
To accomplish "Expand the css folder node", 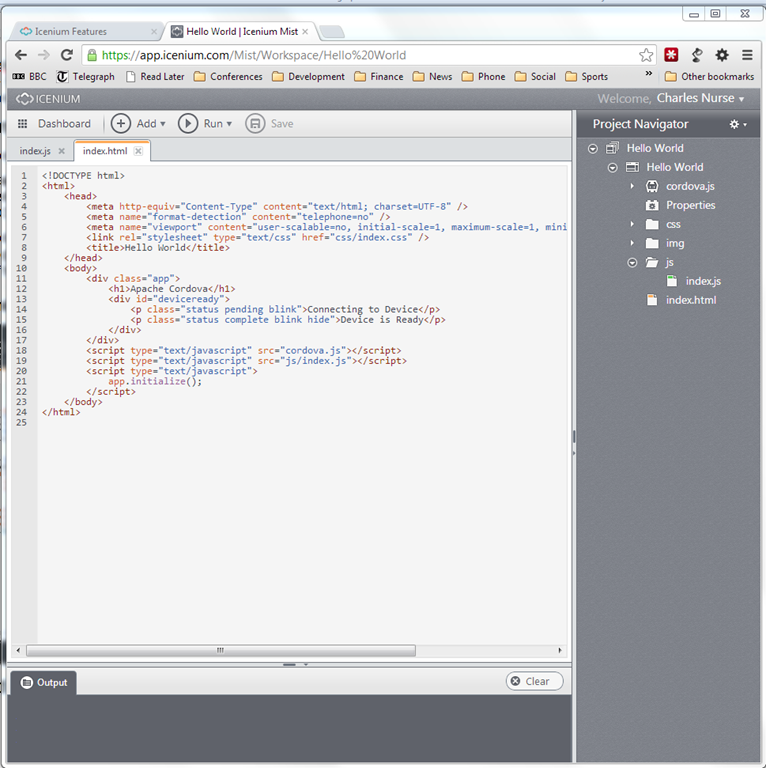I will 632,224.
